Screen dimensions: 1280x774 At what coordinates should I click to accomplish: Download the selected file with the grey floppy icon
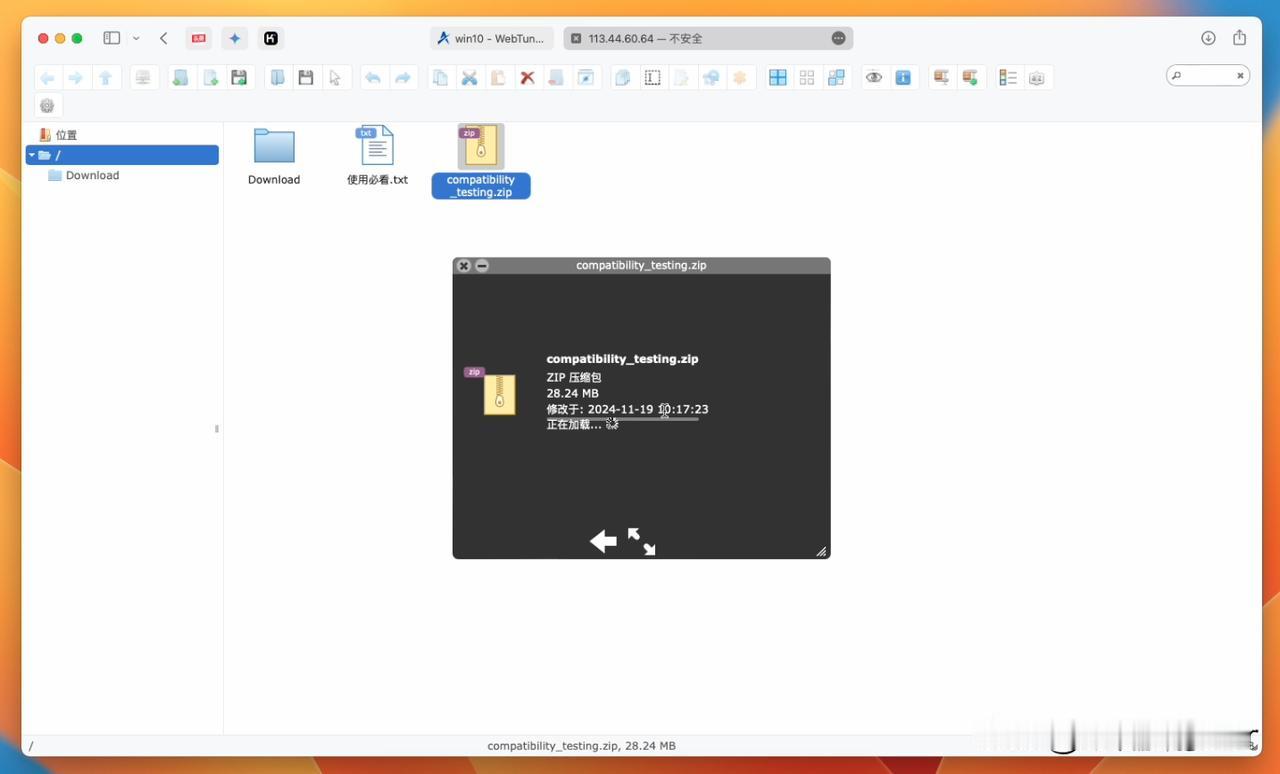pos(306,78)
